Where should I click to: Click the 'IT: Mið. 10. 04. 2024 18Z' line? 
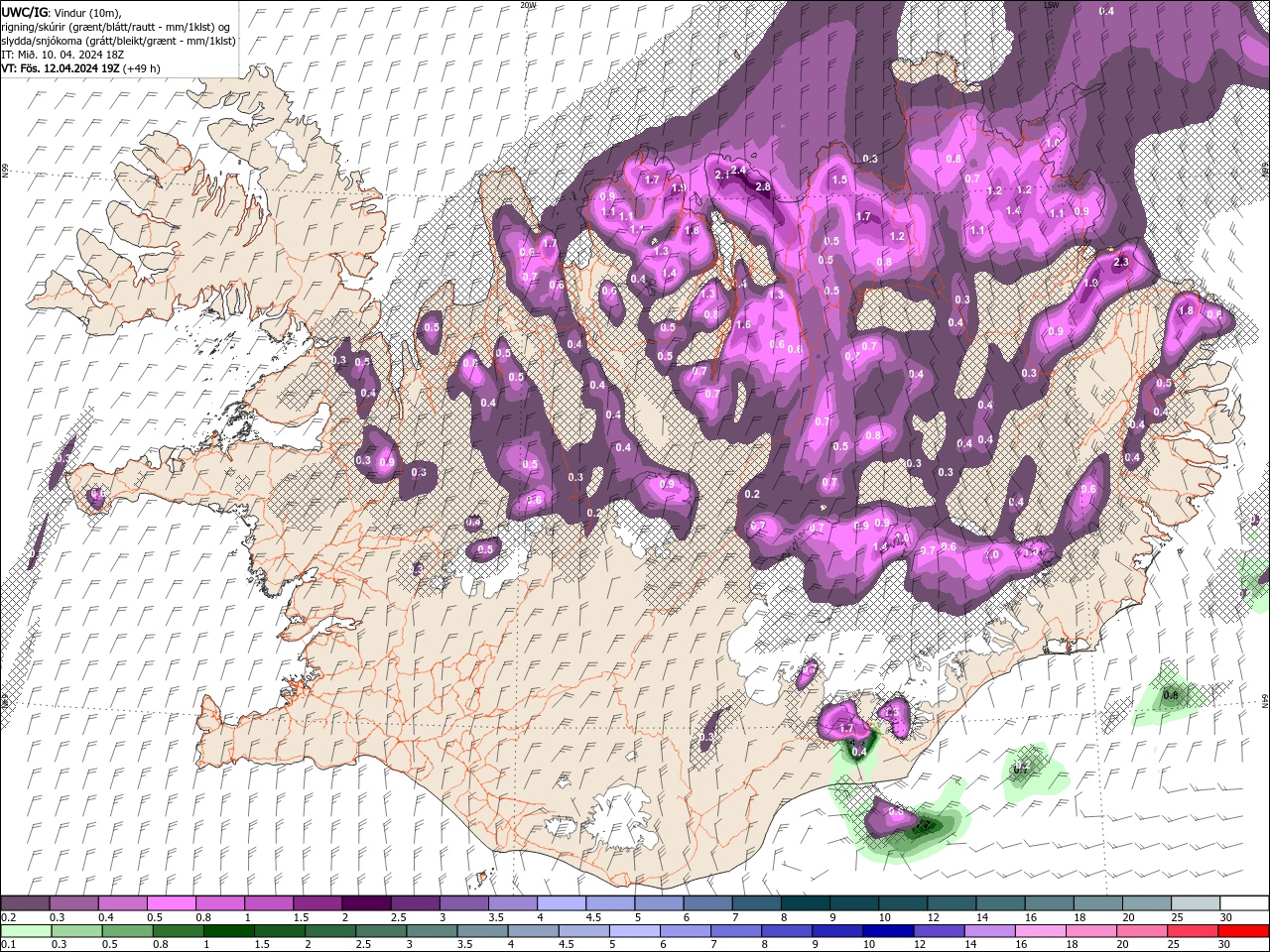coord(62,55)
